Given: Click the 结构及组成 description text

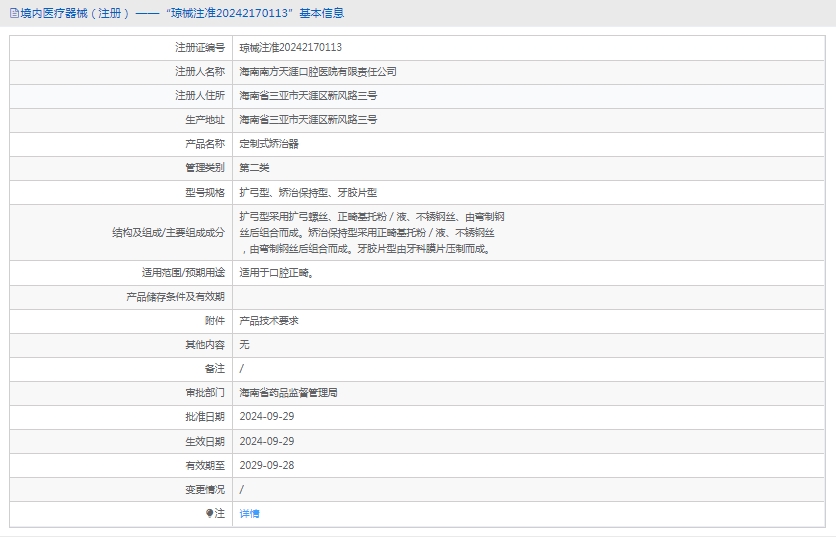Looking at the screenshot, I should [x=372, y=232].
